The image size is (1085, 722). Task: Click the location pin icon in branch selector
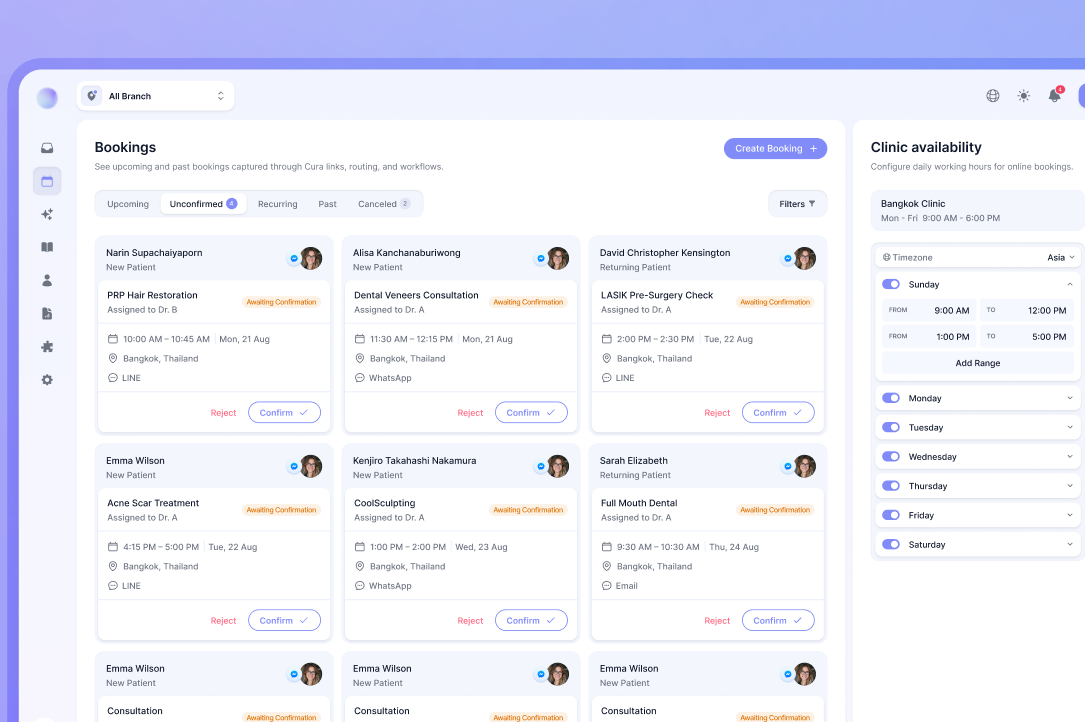point(91,96)
